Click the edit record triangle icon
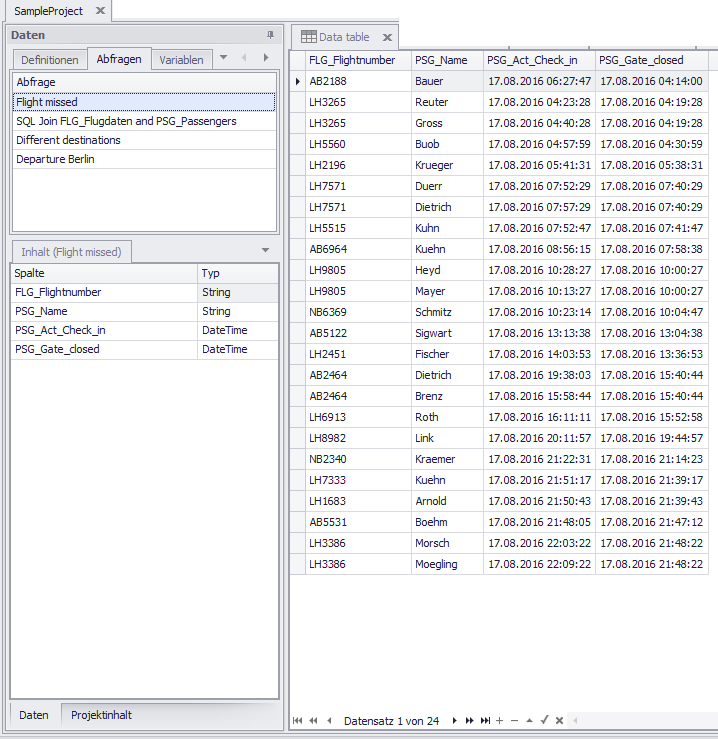 [x=529, y=720]
